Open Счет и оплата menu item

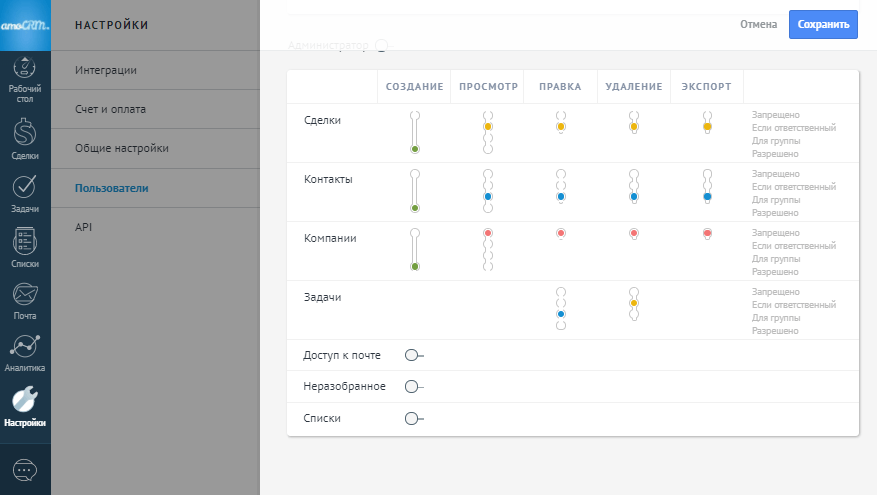point(110,109)
